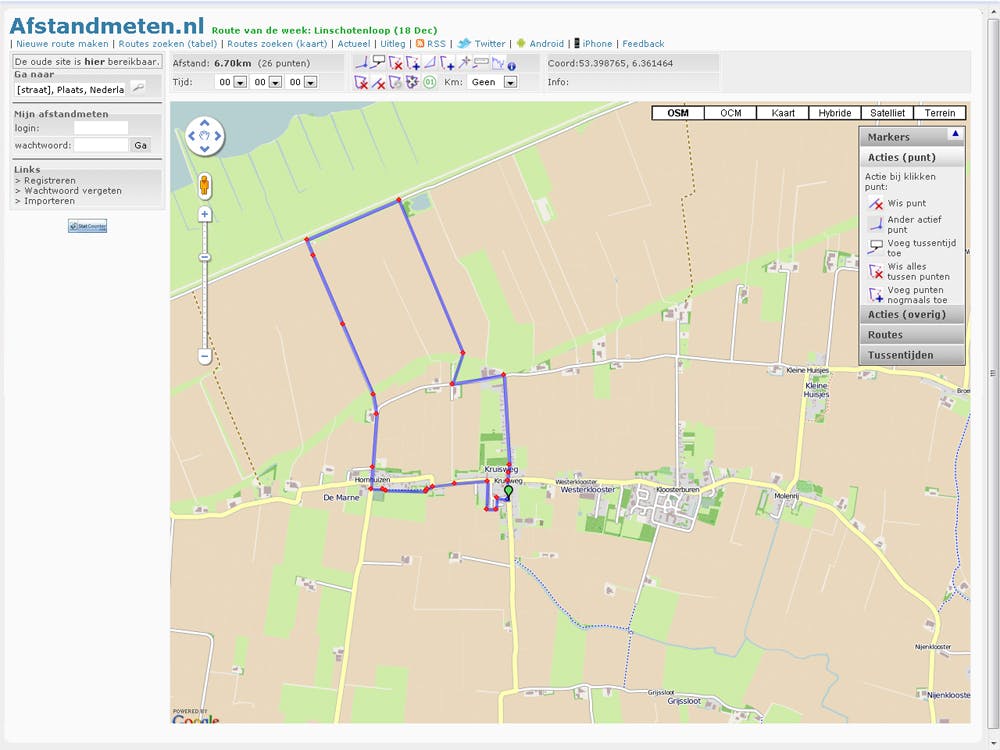The height and width of the screenshot is (750, 1000).
Task: Click the blue info icon in the toolbar
Action: tap(511, 66)
